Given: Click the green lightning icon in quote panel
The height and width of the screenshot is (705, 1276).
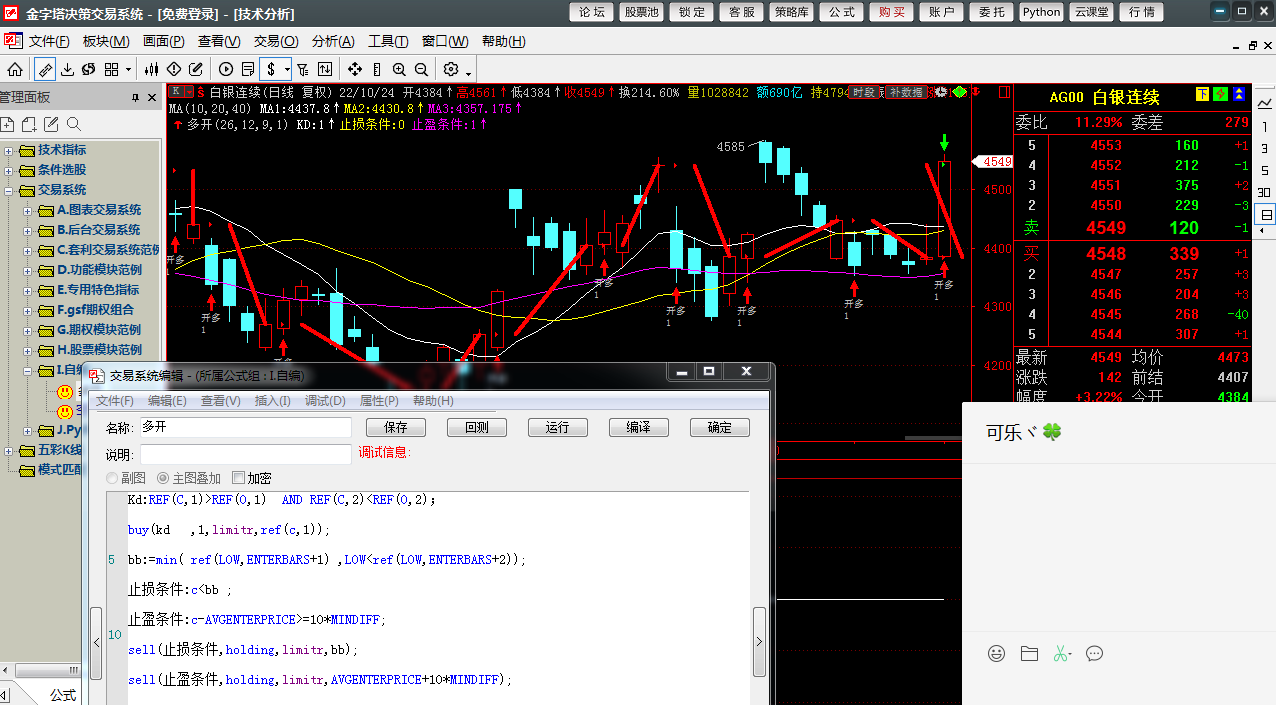Looking at the screenshot, I should (x=1221, y=95).
